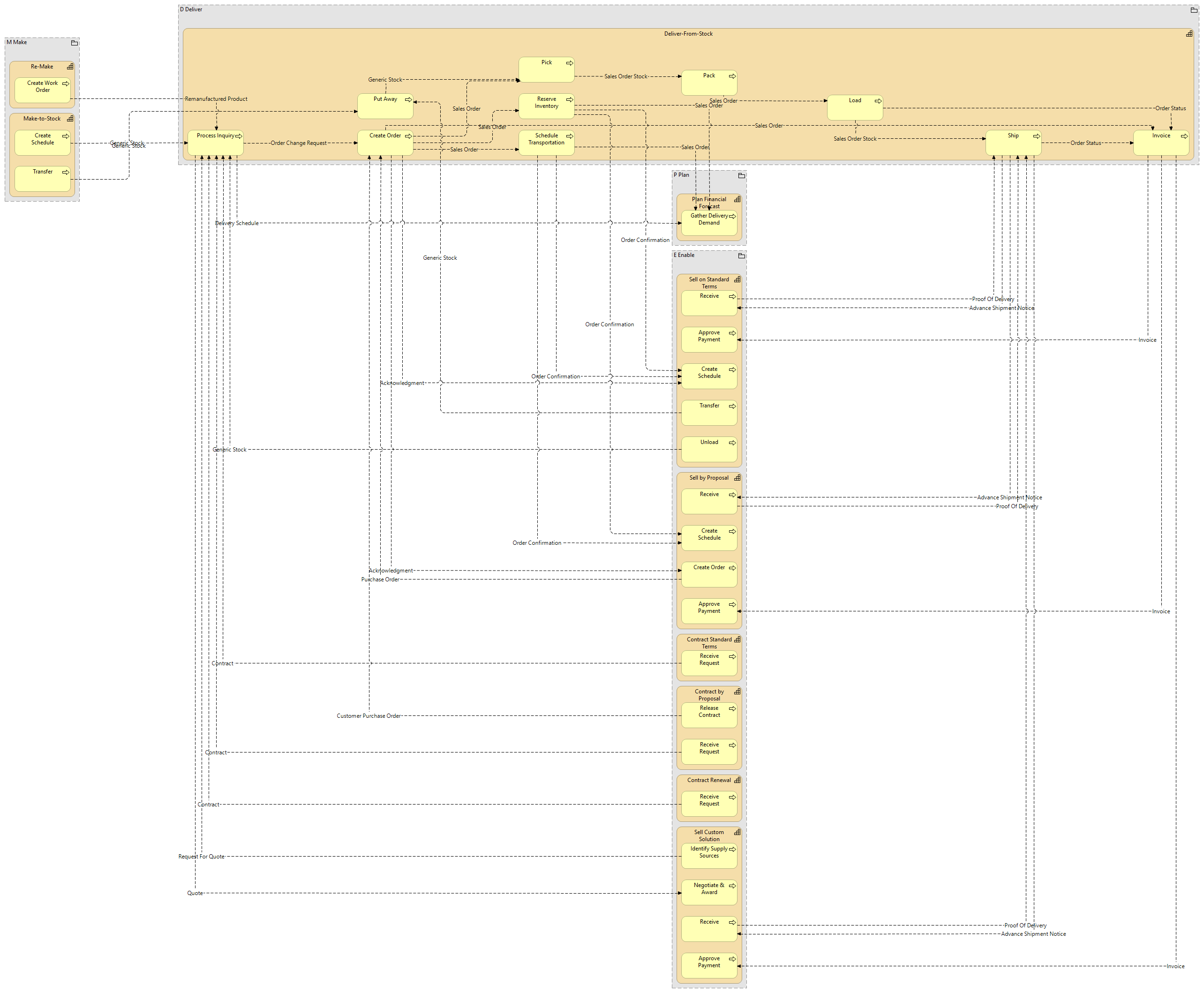The height and width of the screenshot is (993, 1204).
Task: Click the folder icon on M Make group
Action: point(75,43)
